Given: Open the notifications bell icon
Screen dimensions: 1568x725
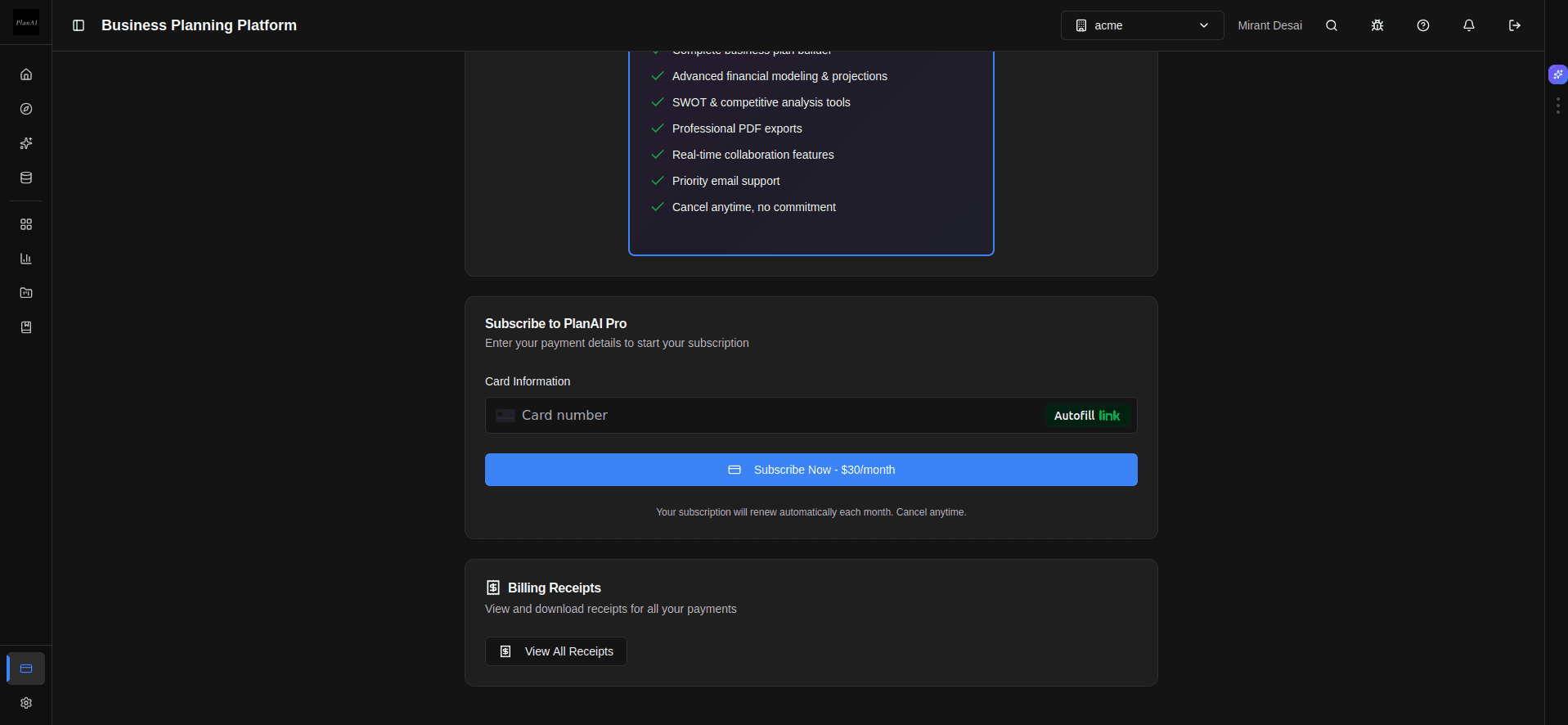Looking at the screenshot, I should (1469, 25).
